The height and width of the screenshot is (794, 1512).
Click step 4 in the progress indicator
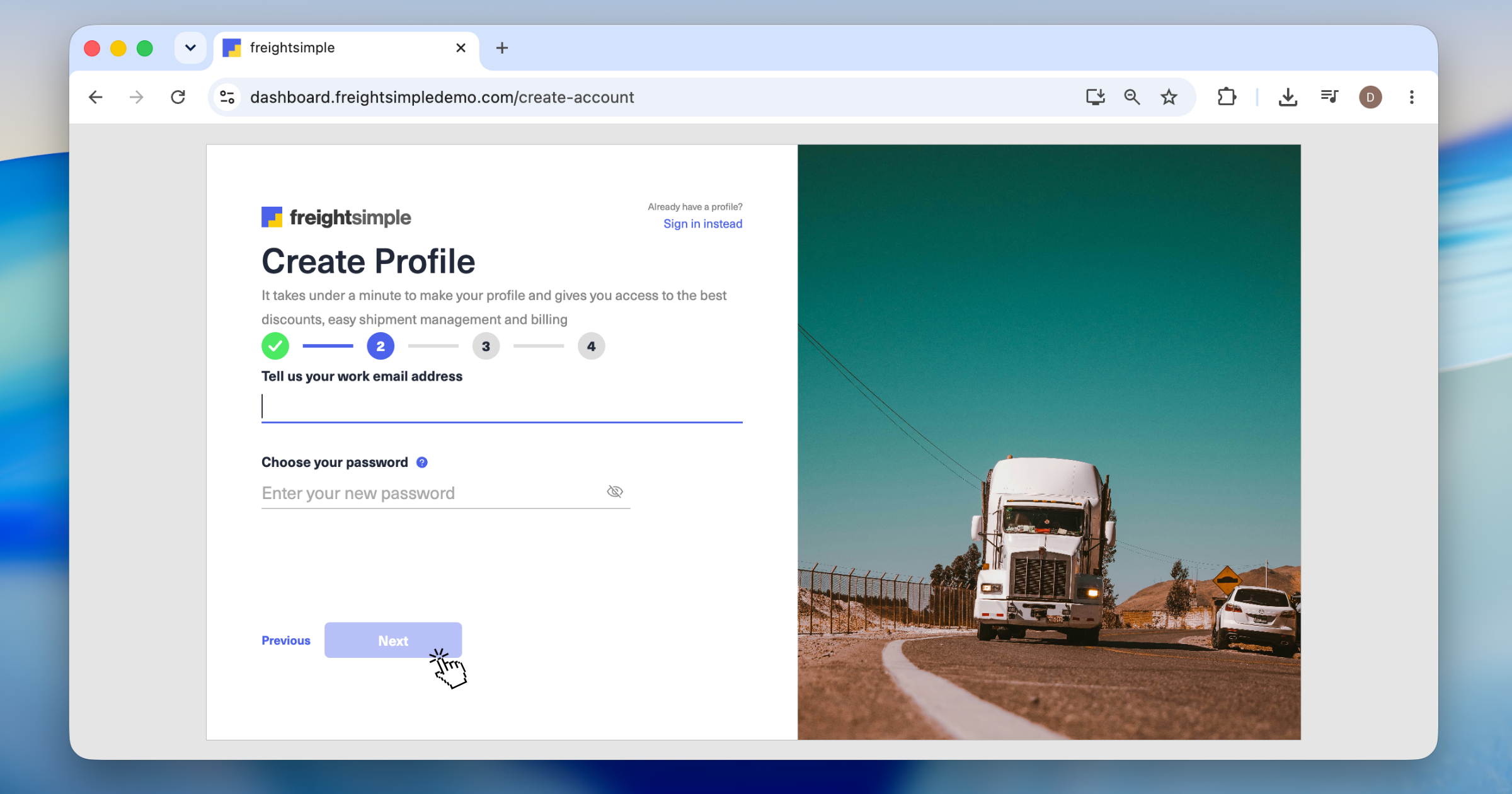(591, 346)
